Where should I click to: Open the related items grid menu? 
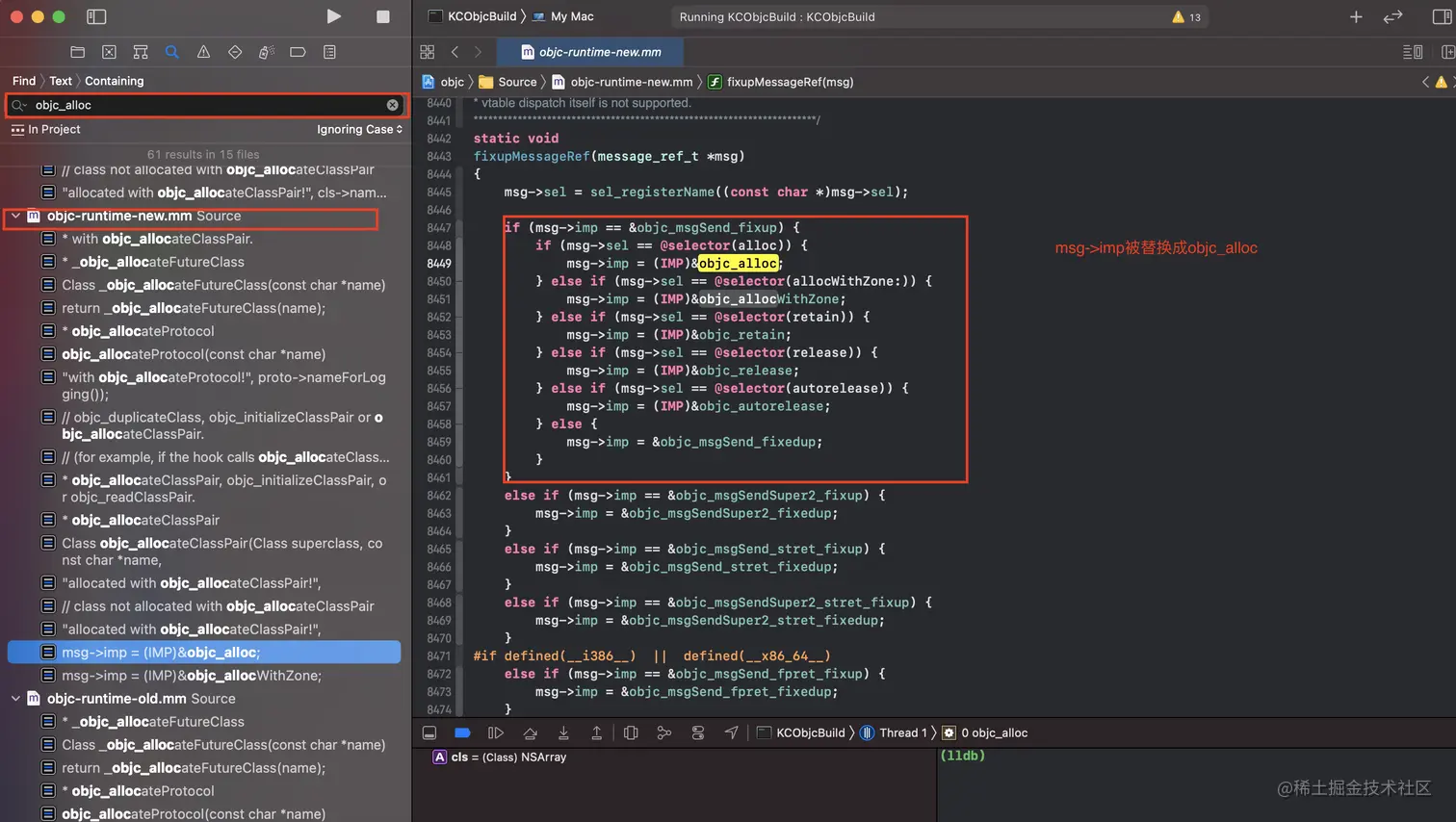pos(428,52)
